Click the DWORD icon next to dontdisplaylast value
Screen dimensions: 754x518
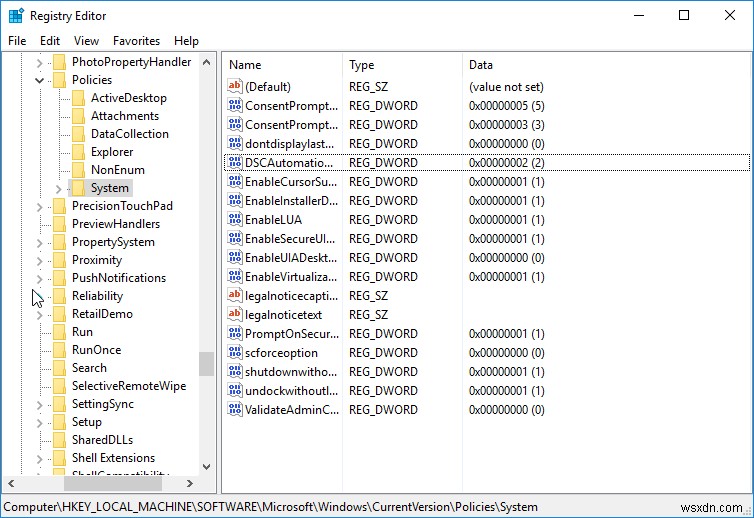pos(235,143)
